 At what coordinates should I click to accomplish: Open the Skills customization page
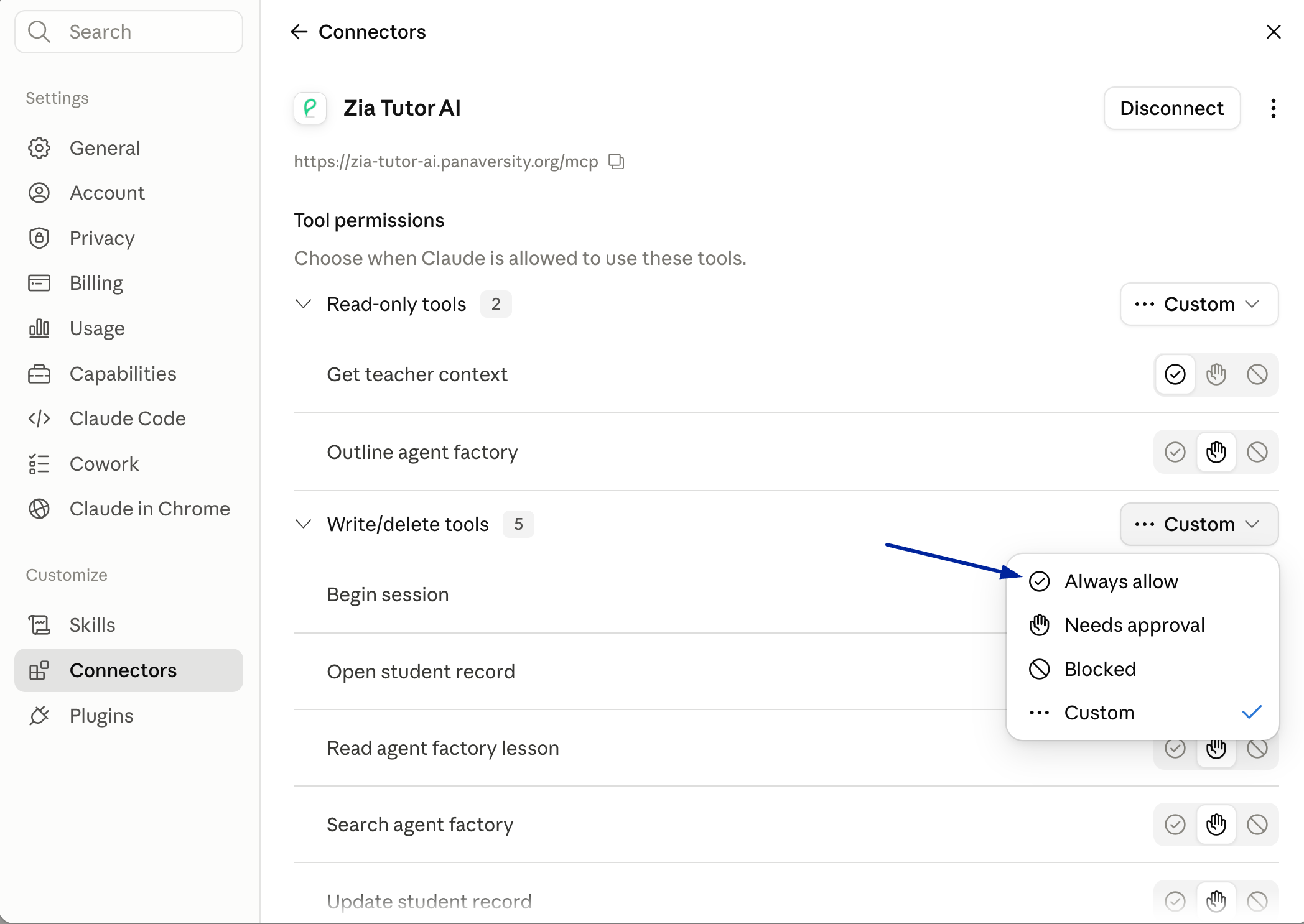click(129, 625)
